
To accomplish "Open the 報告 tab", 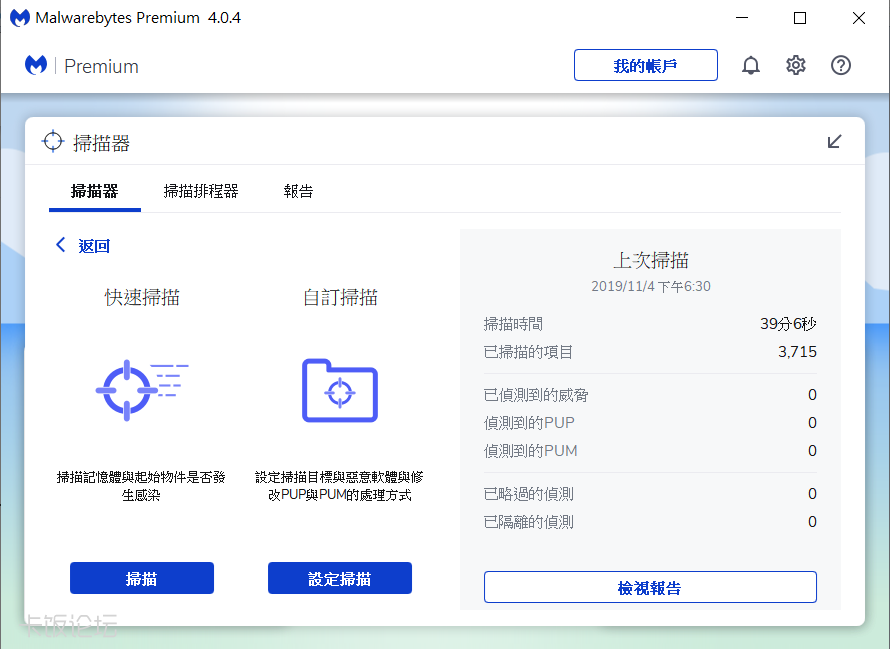I will (x=298, y=191).
